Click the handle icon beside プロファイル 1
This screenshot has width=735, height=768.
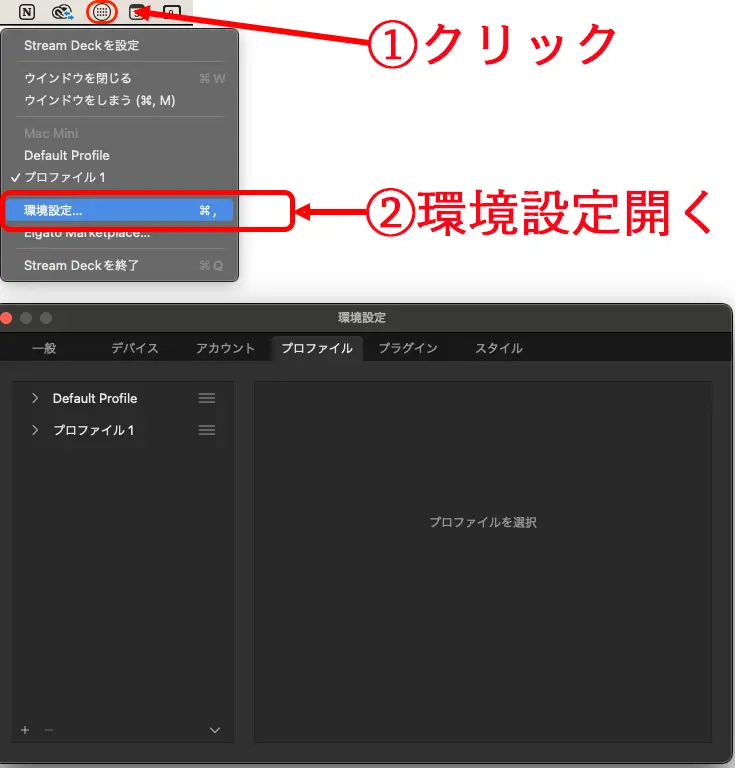[x=207, y=430]
